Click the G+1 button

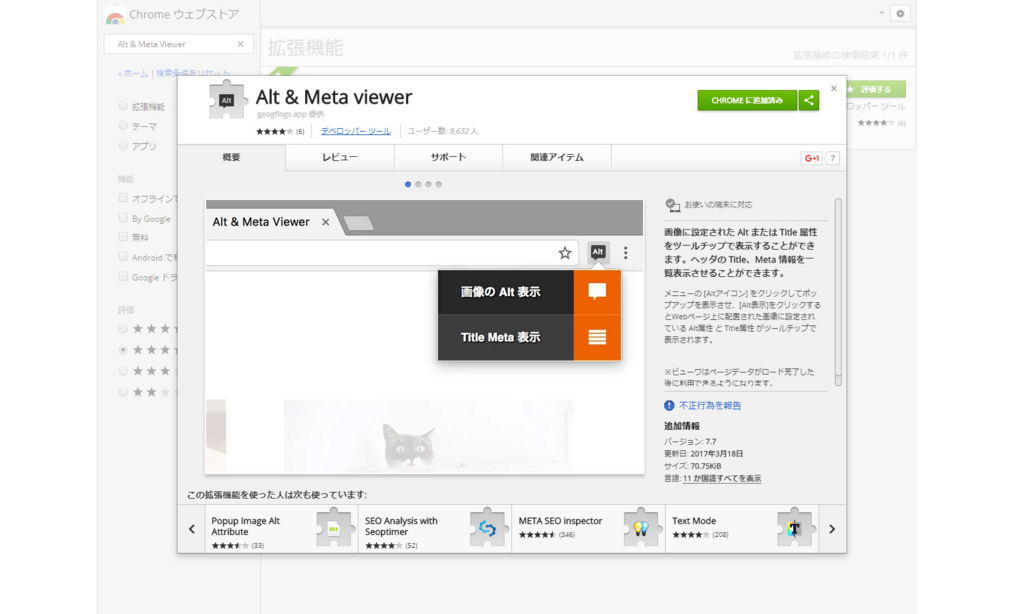(812, 158)
